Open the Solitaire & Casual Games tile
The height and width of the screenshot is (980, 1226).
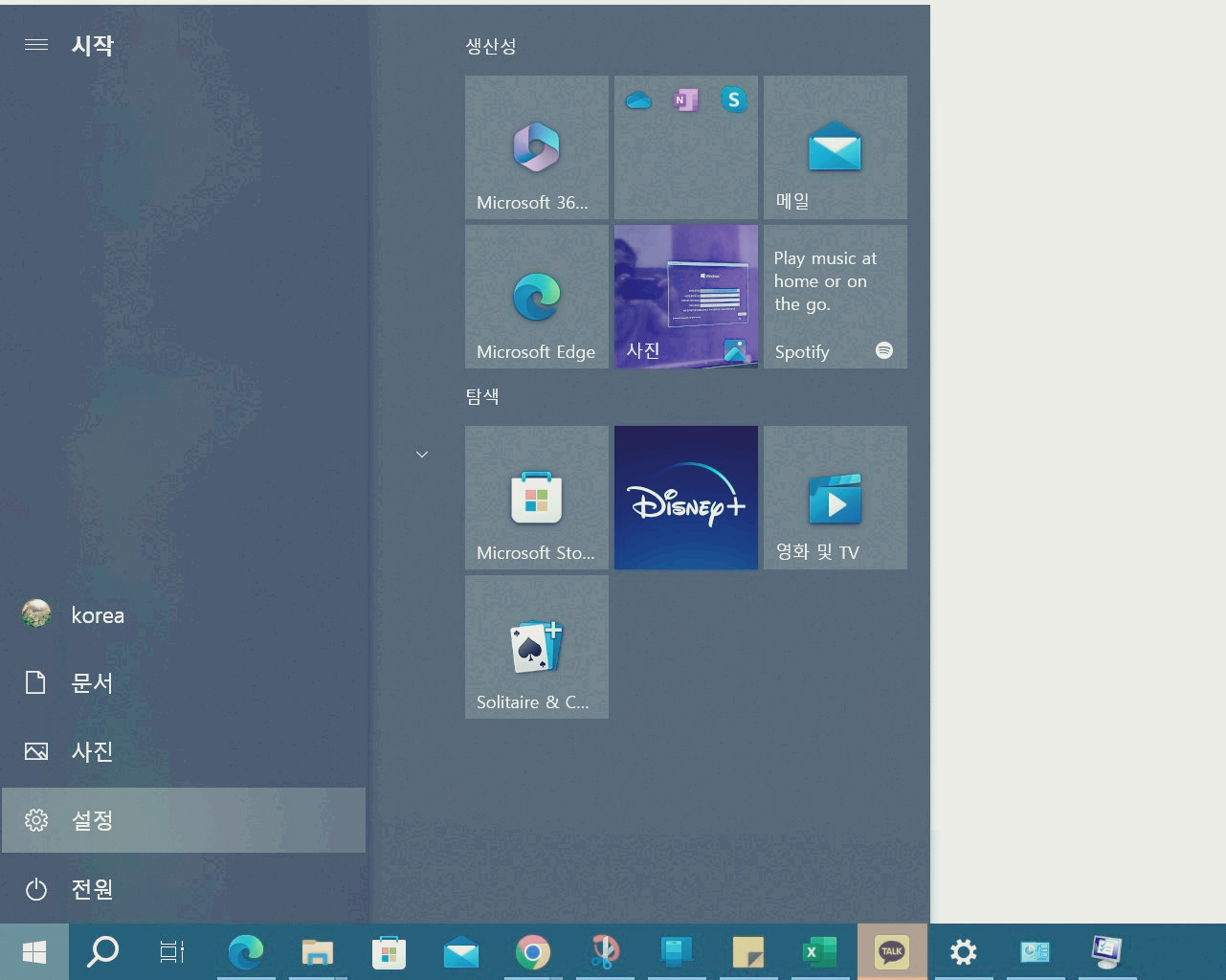coord(537,647)
